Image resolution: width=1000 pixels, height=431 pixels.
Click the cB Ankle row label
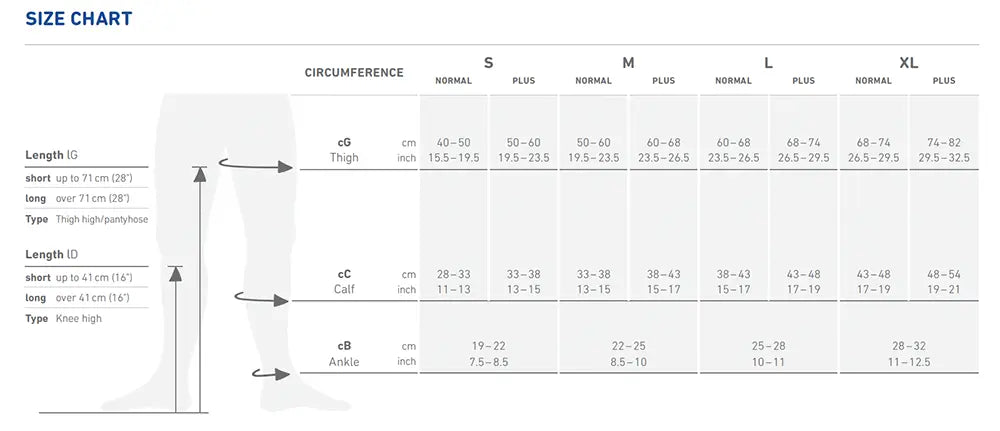(x=344, y=354)
